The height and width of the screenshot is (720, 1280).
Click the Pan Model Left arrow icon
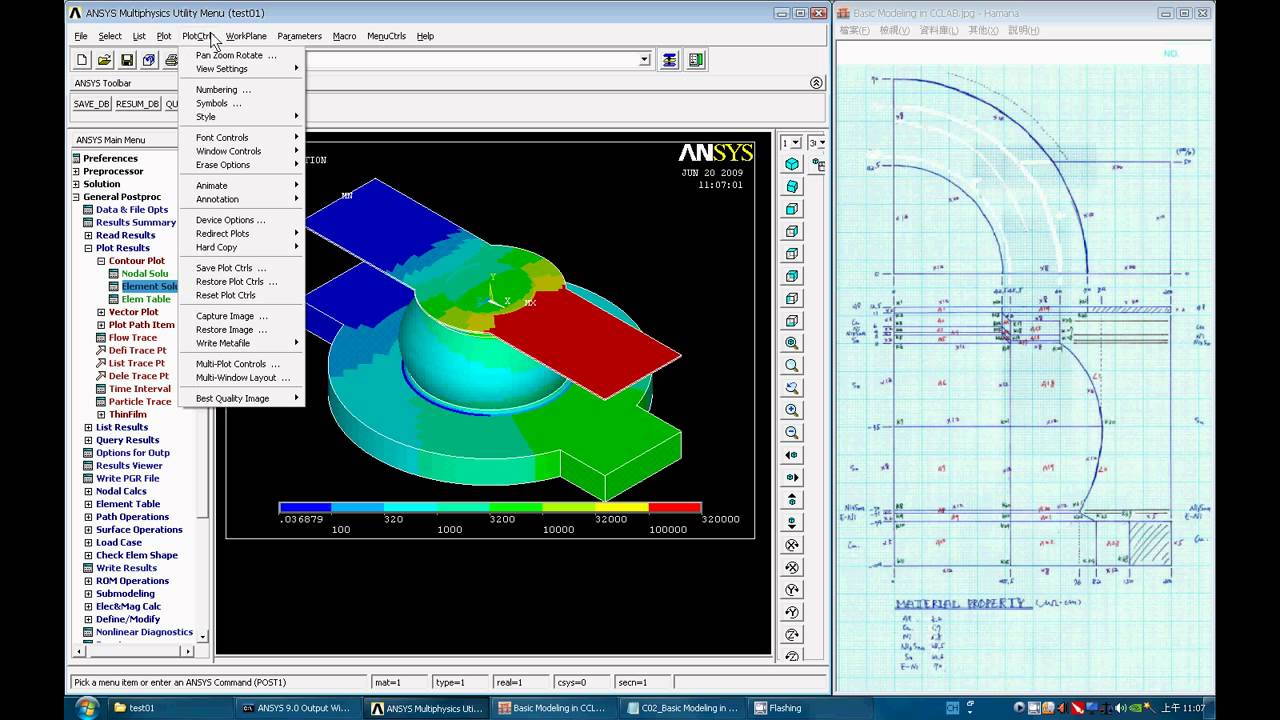coord(792,455)
